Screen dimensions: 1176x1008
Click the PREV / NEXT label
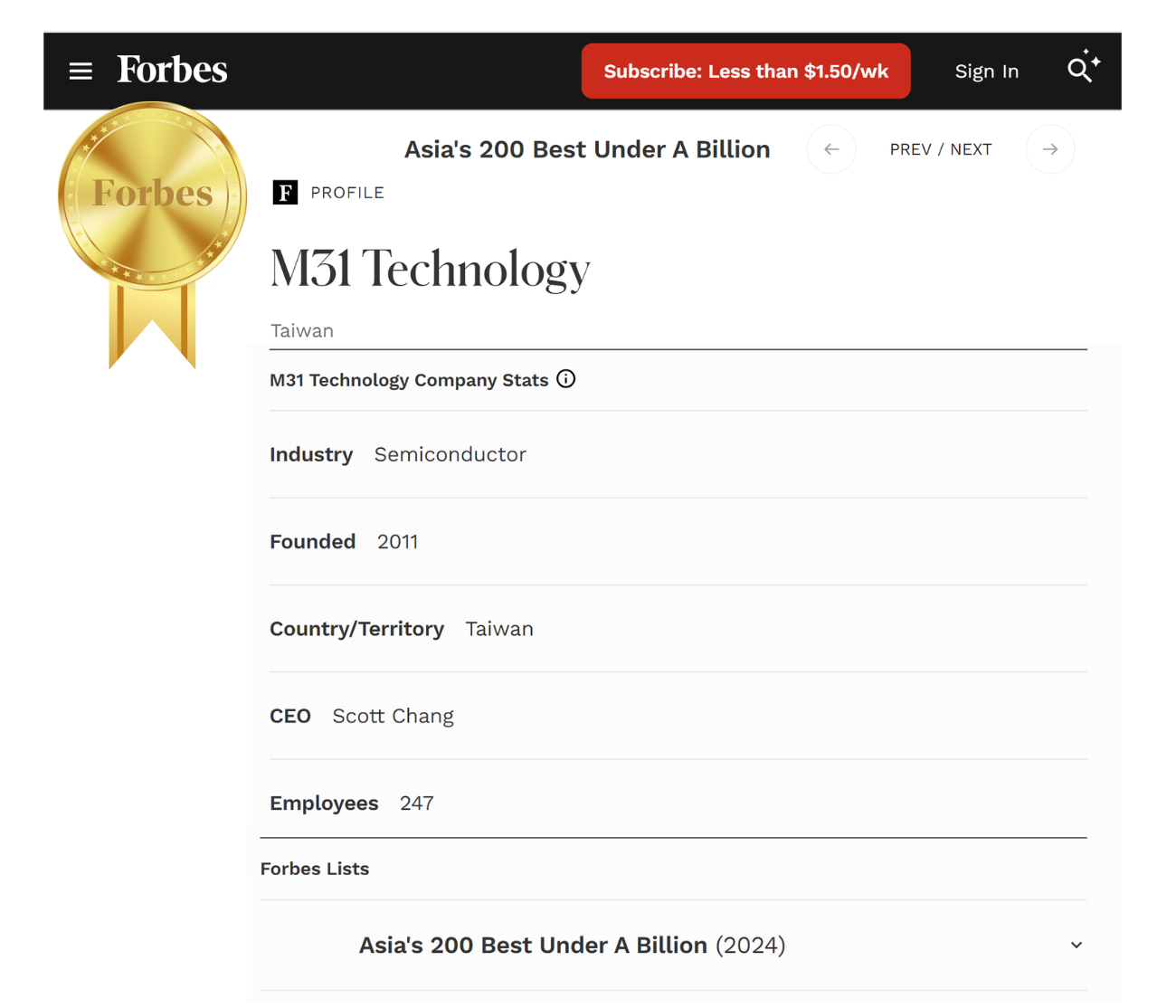940,149
